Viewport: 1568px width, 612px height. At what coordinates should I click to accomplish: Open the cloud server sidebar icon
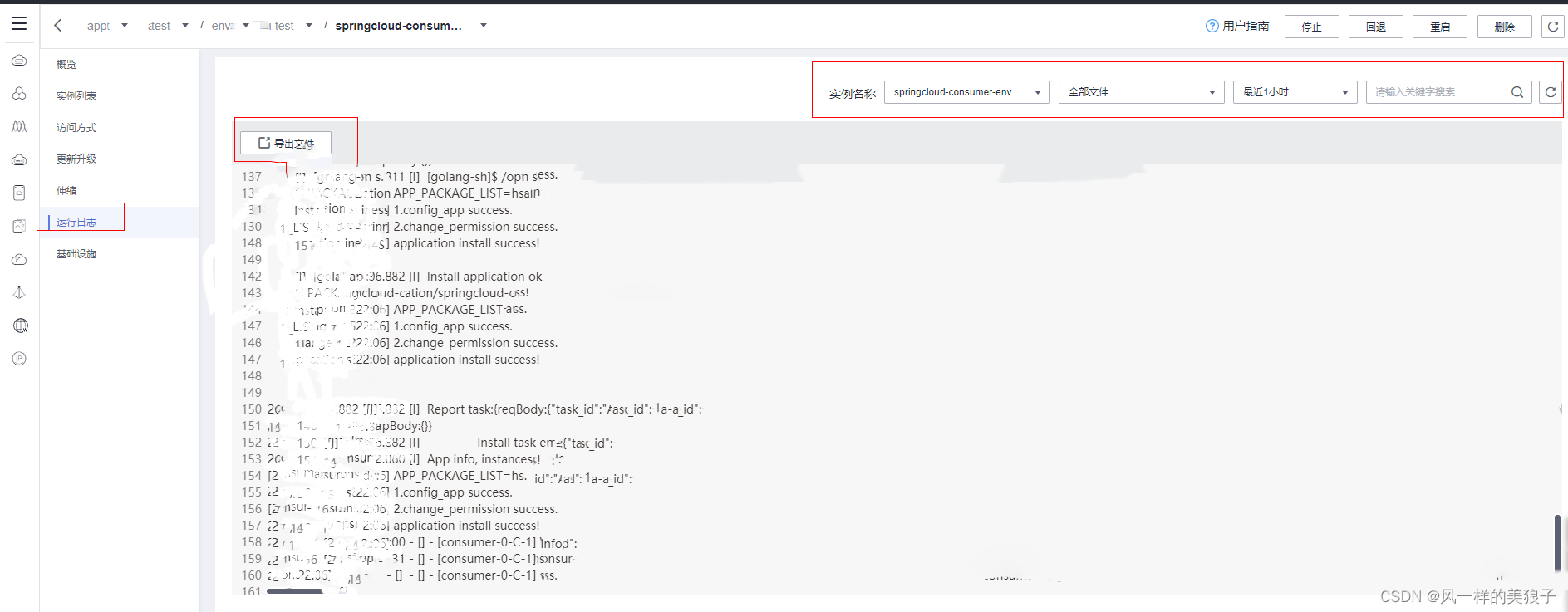pyautogui.click(x=19, y=61)
